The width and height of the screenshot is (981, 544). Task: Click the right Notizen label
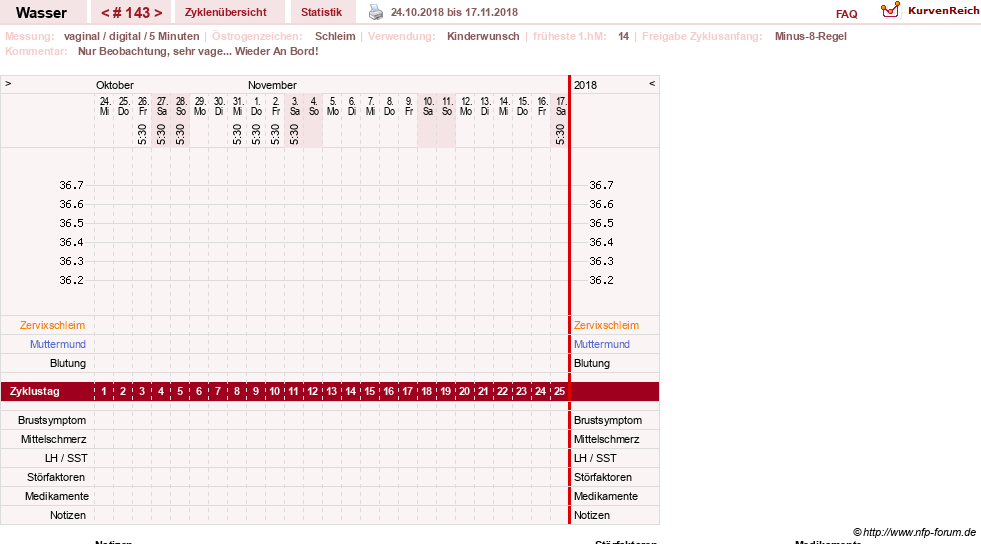pos(592,515)
